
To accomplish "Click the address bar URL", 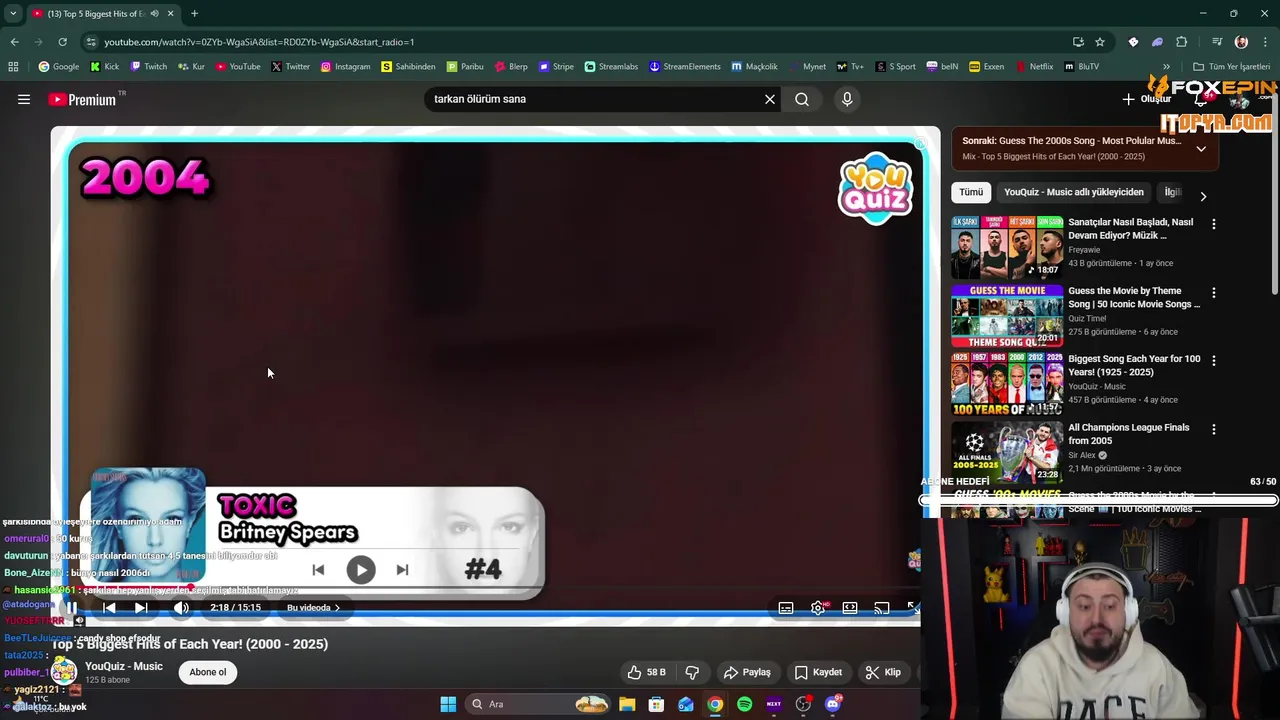I will click(x=259, y=42).
